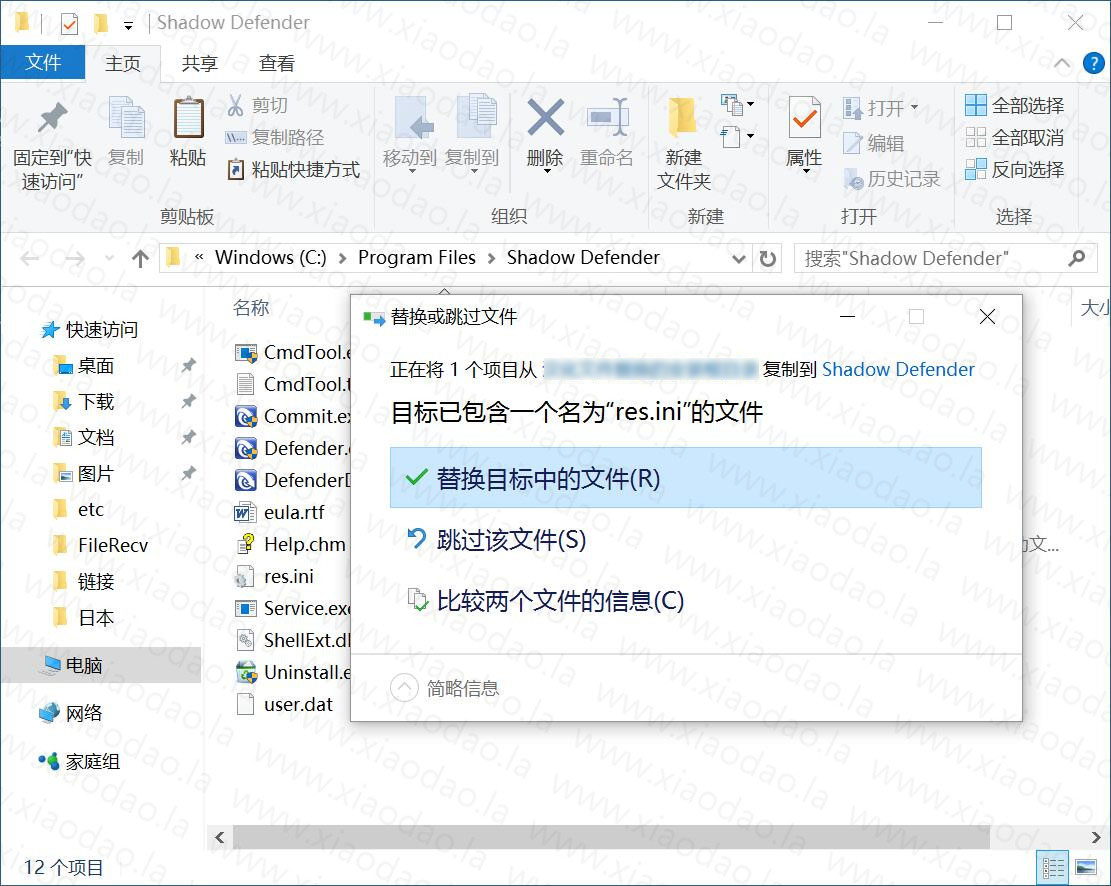This screenshot has height=886, width=1111.
Task: Click the Search Shadow Defender field
Action: (945, 259)
